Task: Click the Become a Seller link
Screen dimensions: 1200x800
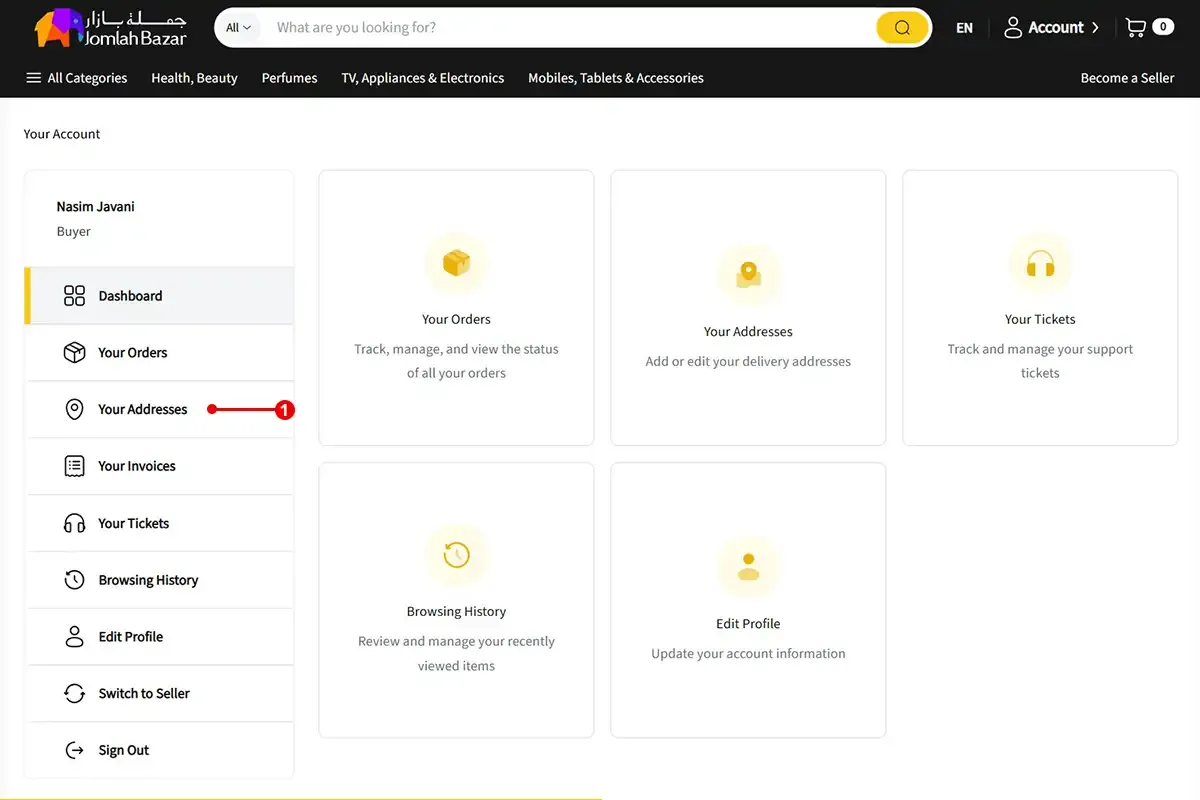Action: tap(1127, 78)
